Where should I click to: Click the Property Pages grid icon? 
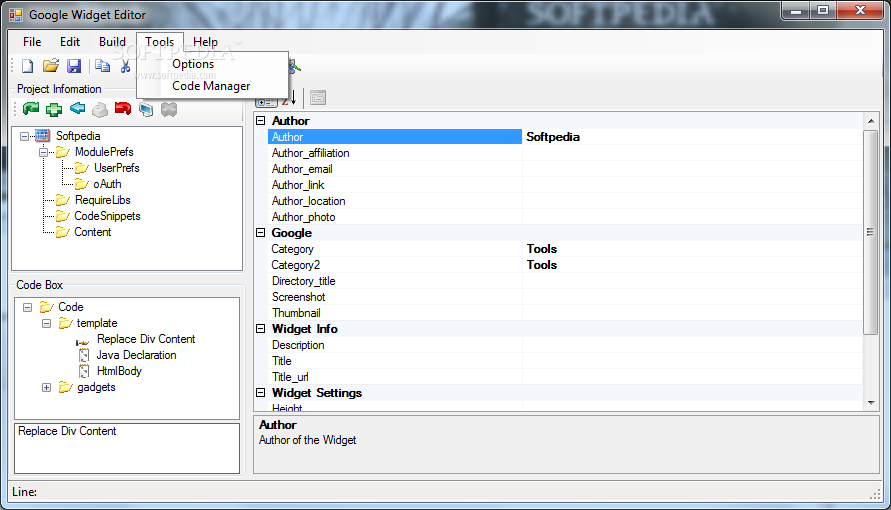(x=318, y=98)
